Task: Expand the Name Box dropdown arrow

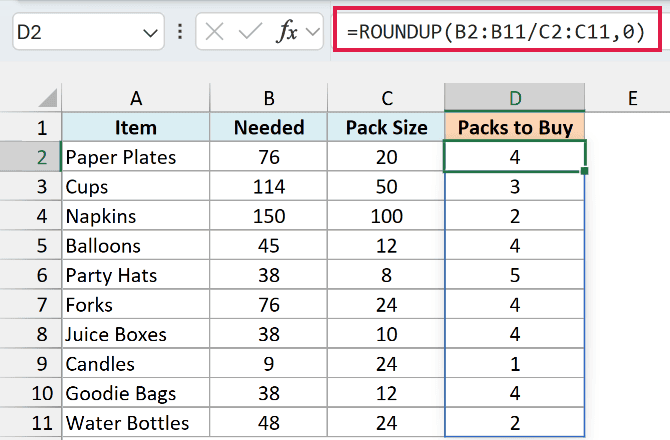Action: [x=150, y=32]
